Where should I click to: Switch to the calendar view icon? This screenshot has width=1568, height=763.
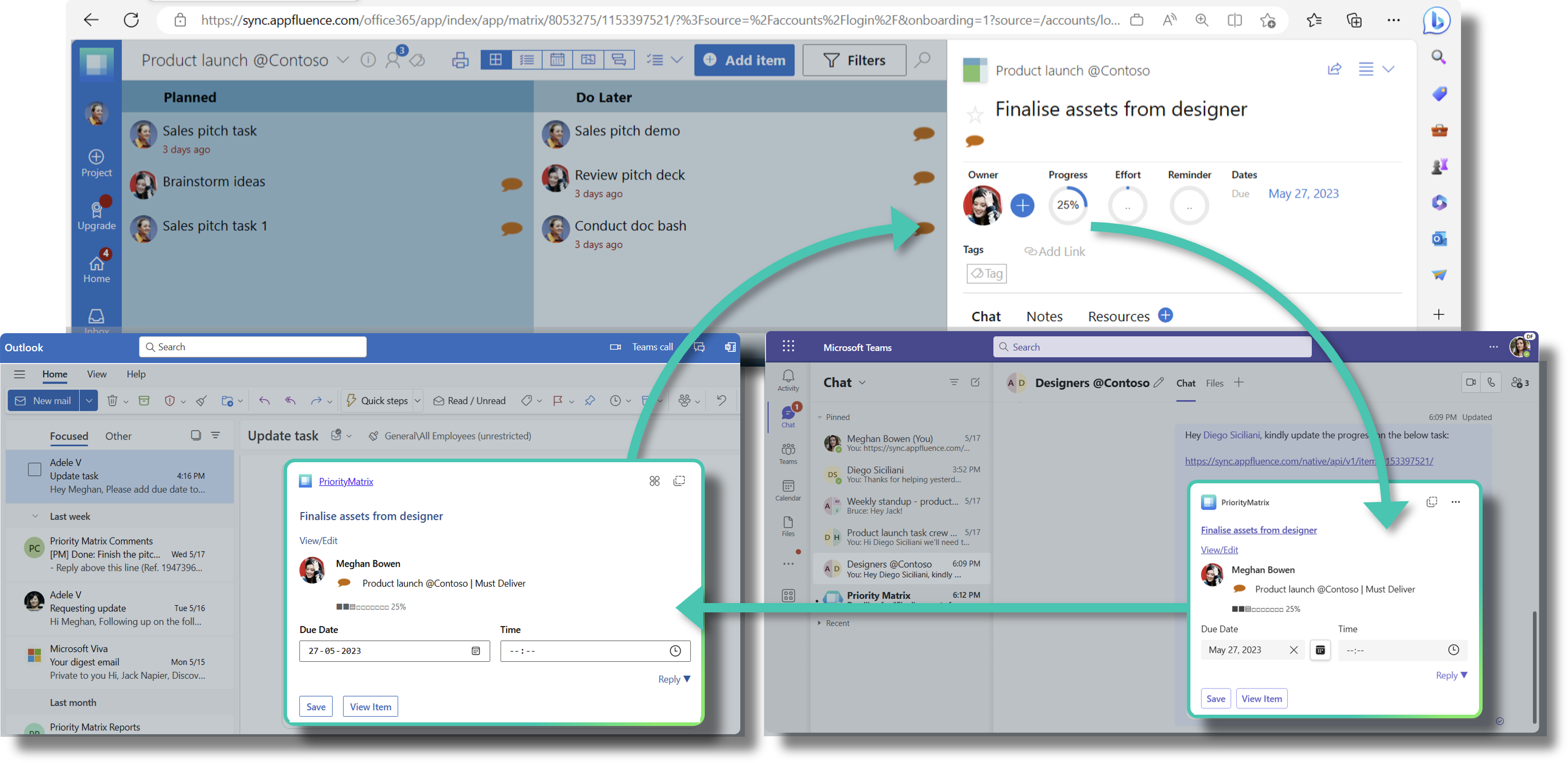(557, 60)
